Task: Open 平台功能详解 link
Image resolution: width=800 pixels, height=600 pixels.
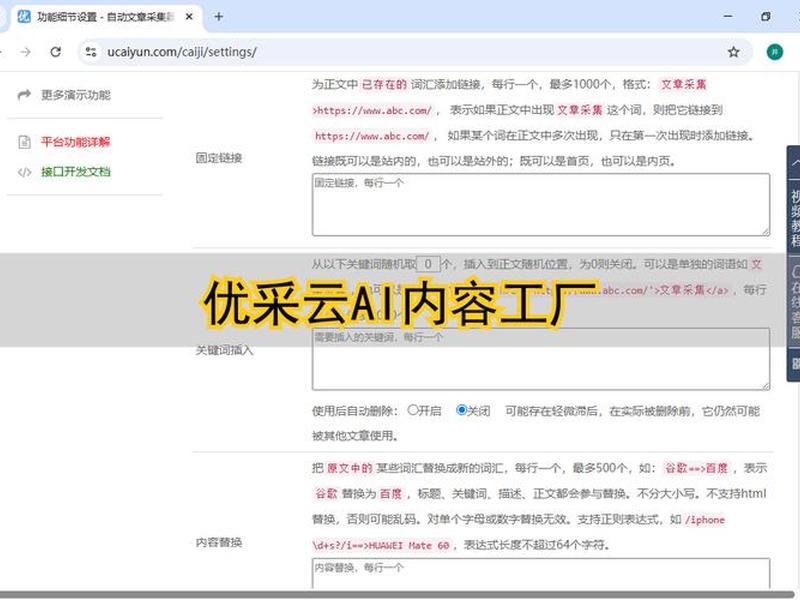Action: tap(76, 142)
